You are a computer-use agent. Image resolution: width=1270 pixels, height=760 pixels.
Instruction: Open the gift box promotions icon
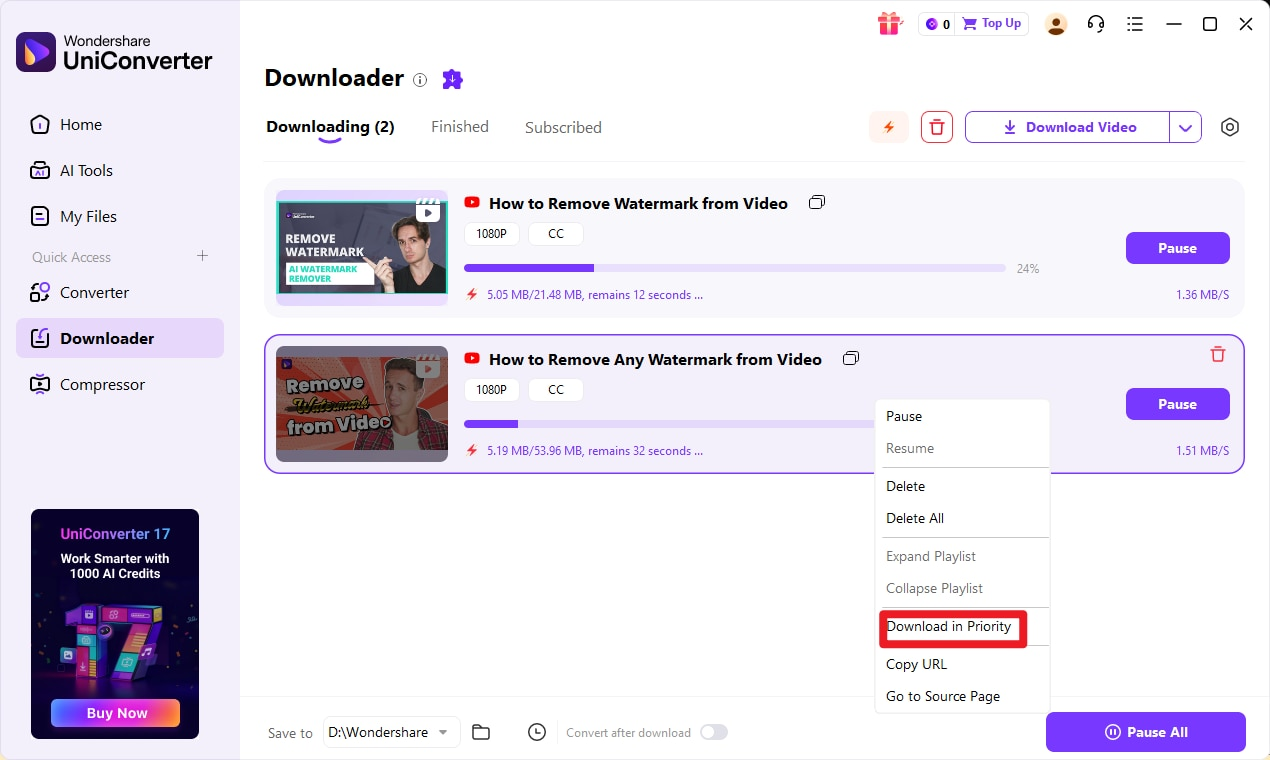[x=889, y=23]
